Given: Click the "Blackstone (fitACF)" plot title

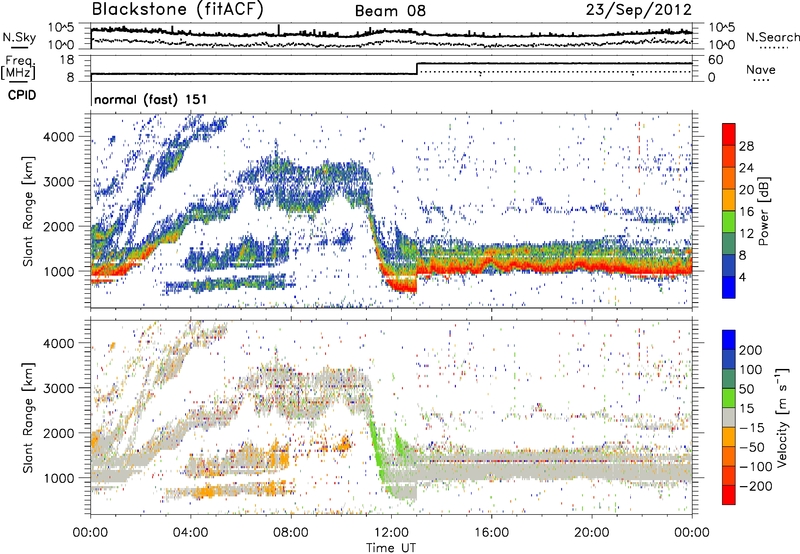Looking at the screenshot, I should coord(178,9).
